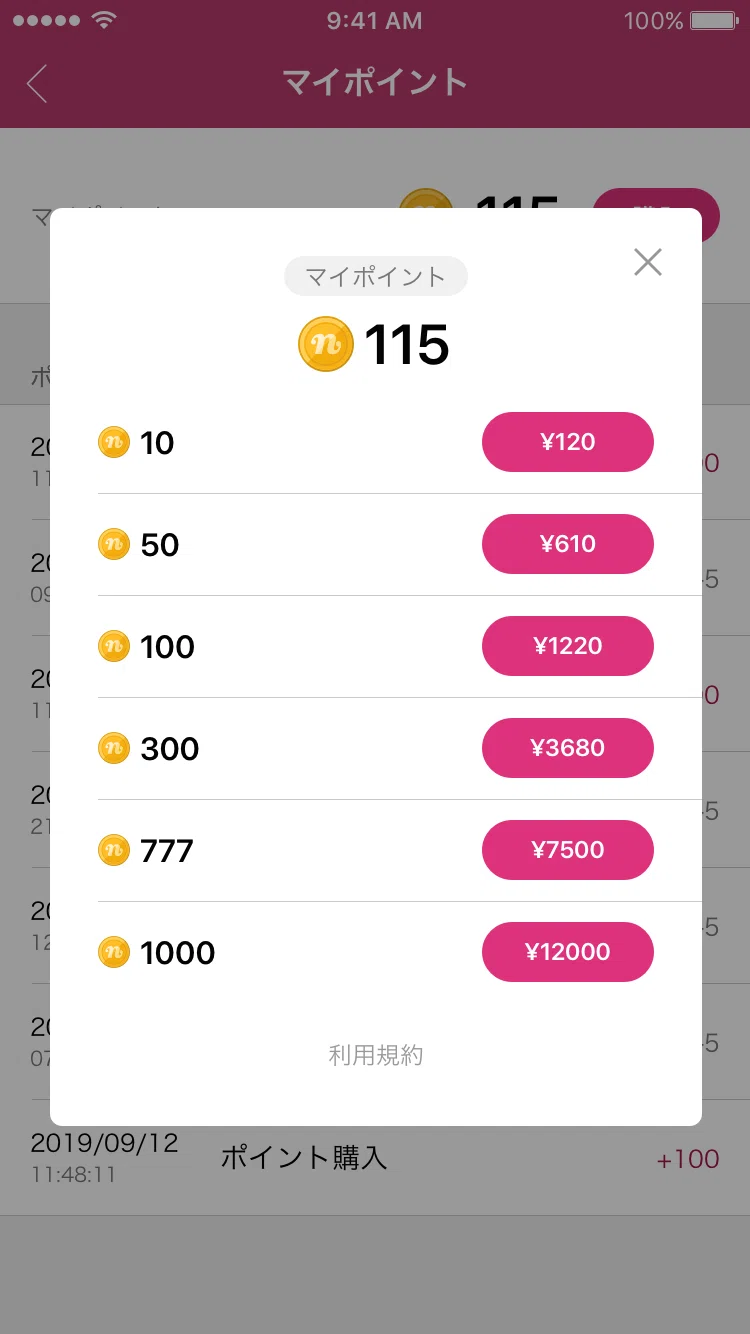Choose the ¥7500 price button
Viewport: 750px width, 1334px height.
coord(568,850)
